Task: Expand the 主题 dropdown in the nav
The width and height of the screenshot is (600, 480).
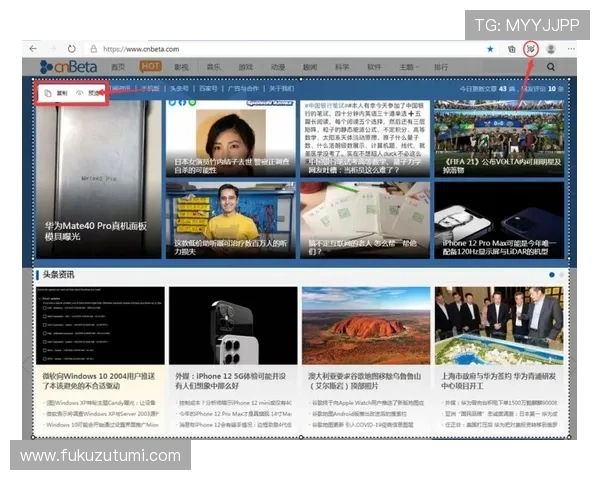Action: pos(409,67)
